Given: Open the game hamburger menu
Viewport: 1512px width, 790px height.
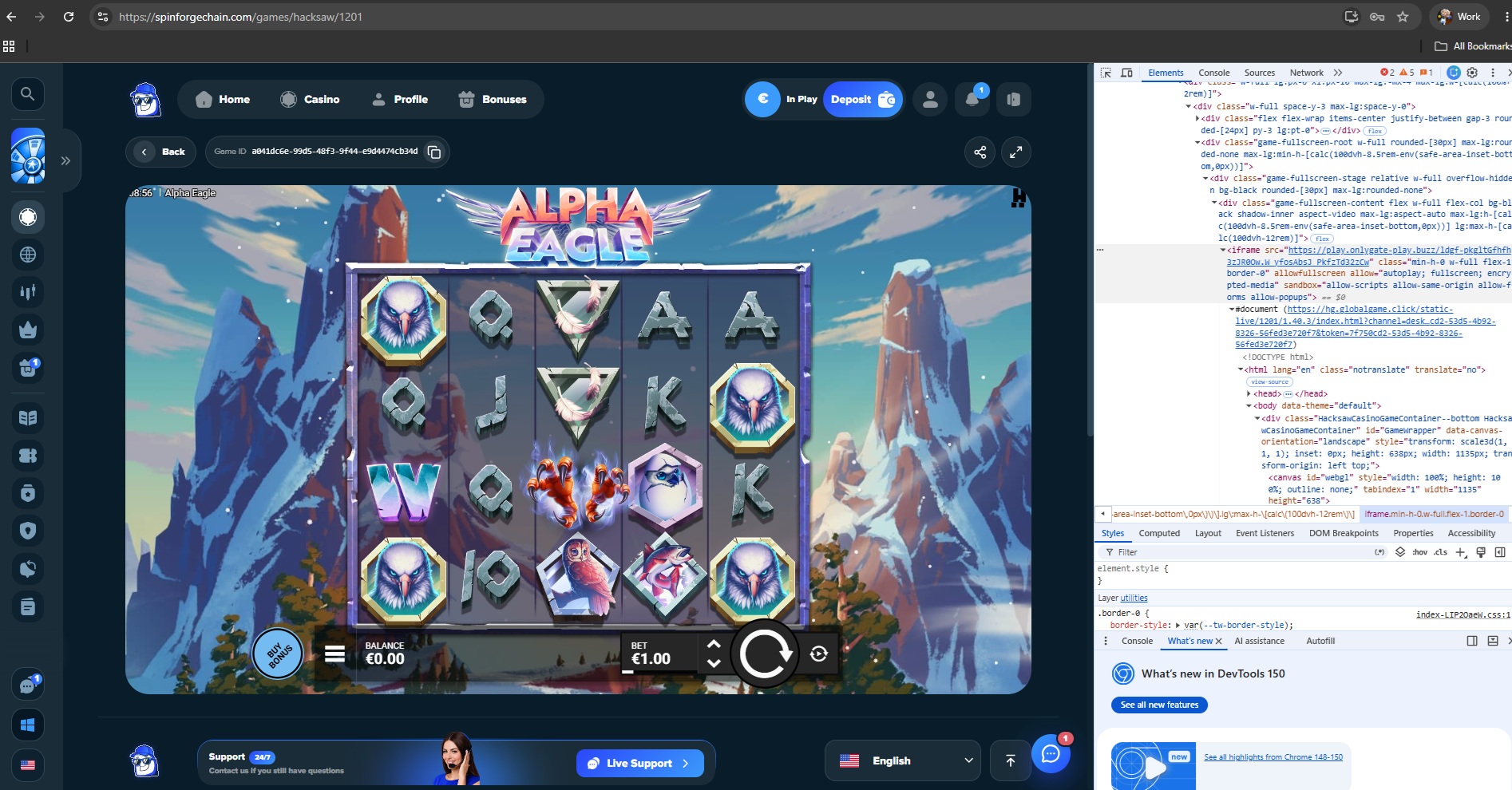Looking at the screenshot, I should pyautogui.click(x=335, y=654).
